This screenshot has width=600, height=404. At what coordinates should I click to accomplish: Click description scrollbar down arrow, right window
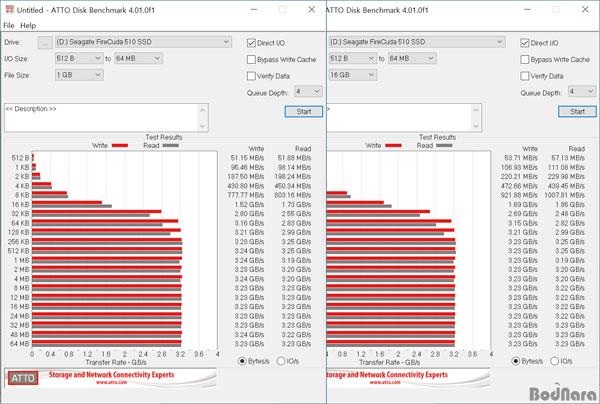pyautogui.click(x=476, y=126)
